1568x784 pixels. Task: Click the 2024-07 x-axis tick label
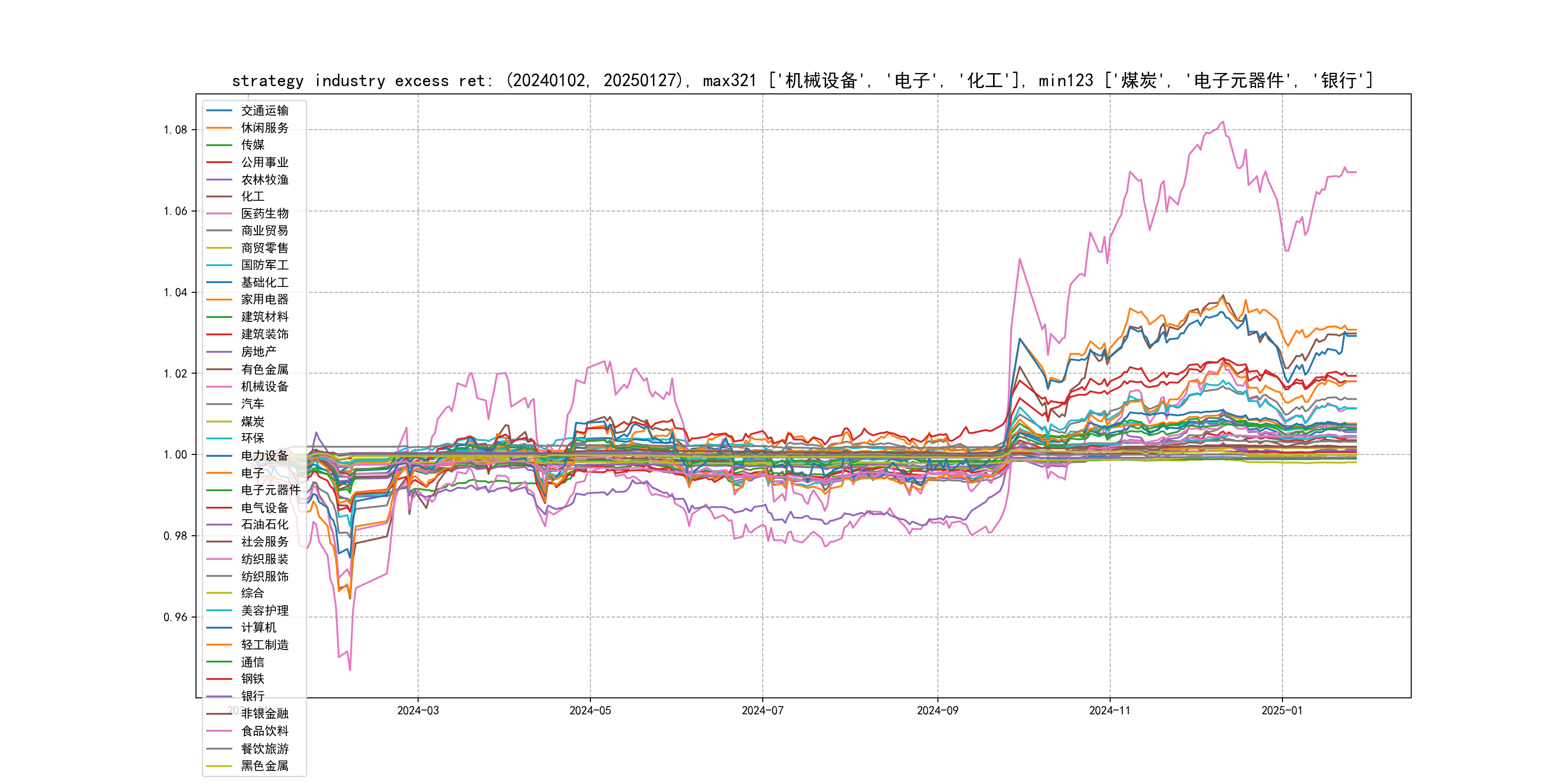tap(762, 710)
